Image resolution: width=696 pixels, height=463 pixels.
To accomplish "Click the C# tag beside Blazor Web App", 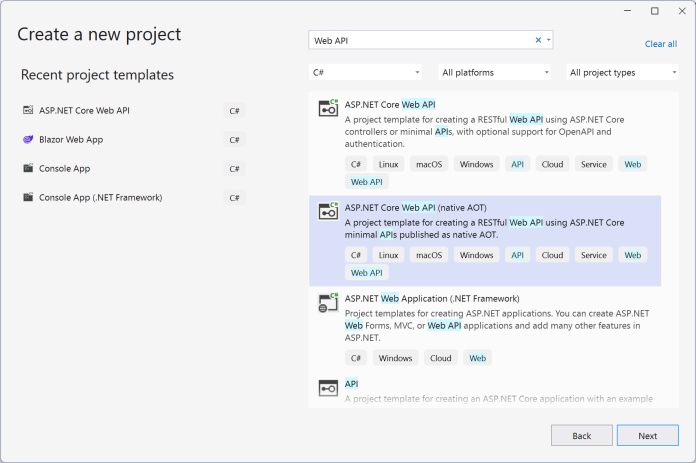I will 234,140.
